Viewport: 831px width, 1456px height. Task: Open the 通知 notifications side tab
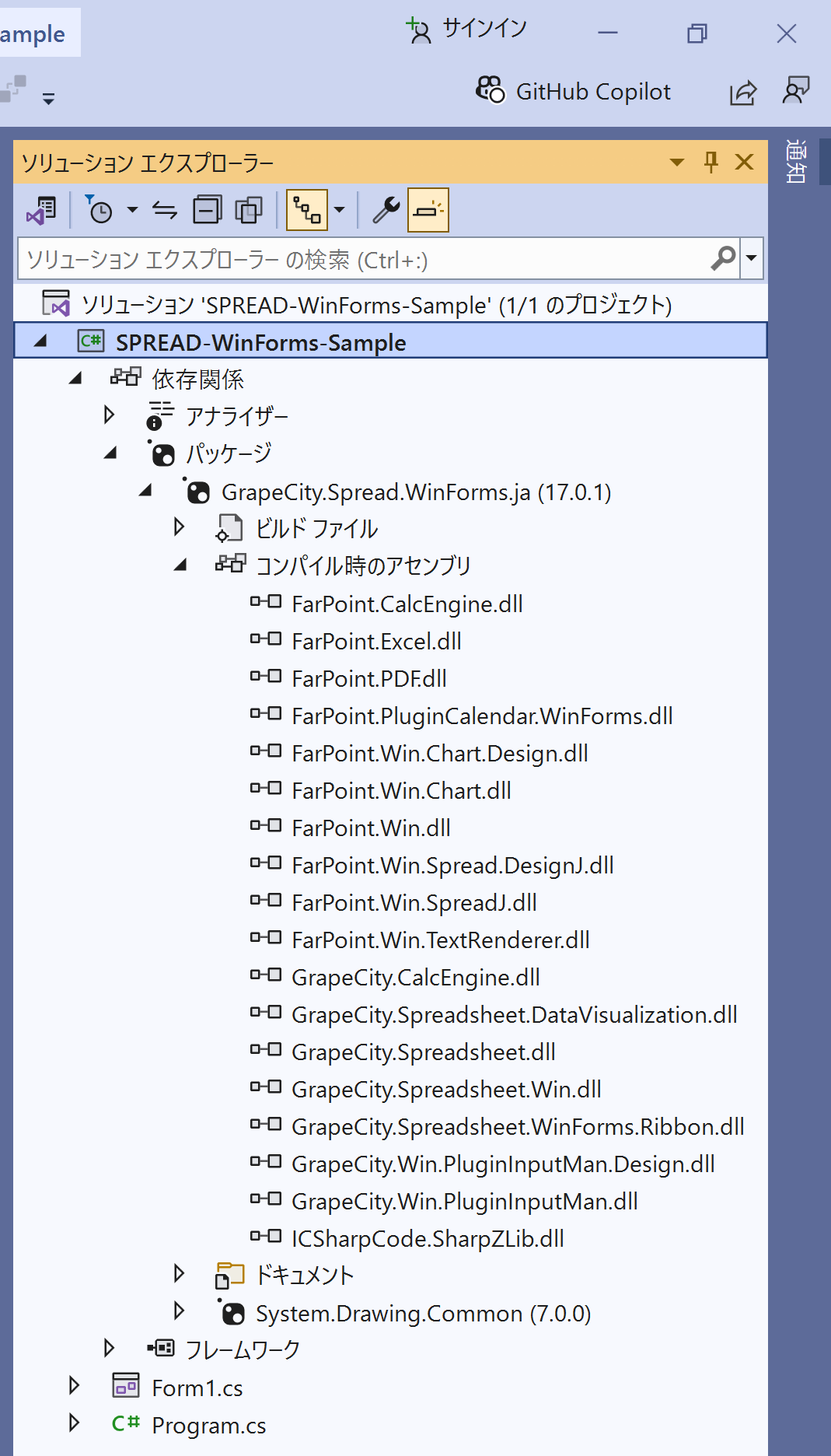point(795,161)
